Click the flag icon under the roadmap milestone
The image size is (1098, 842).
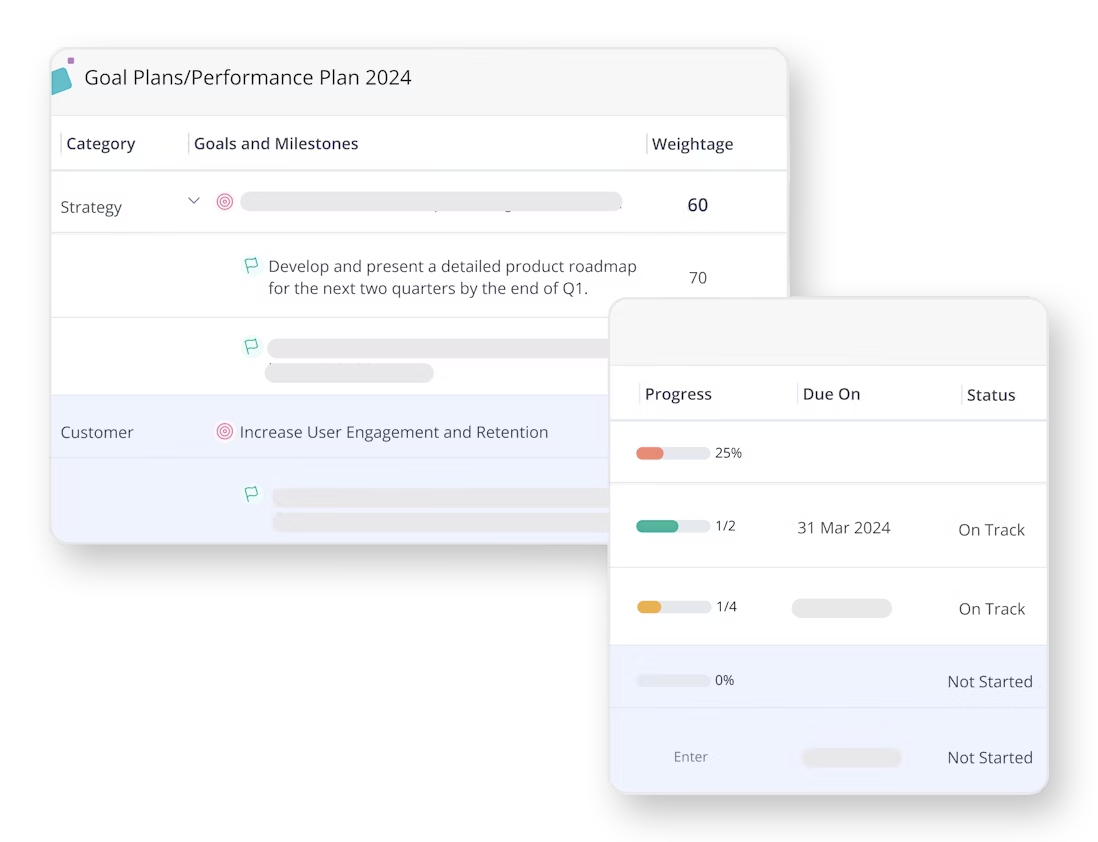point(251,345)
